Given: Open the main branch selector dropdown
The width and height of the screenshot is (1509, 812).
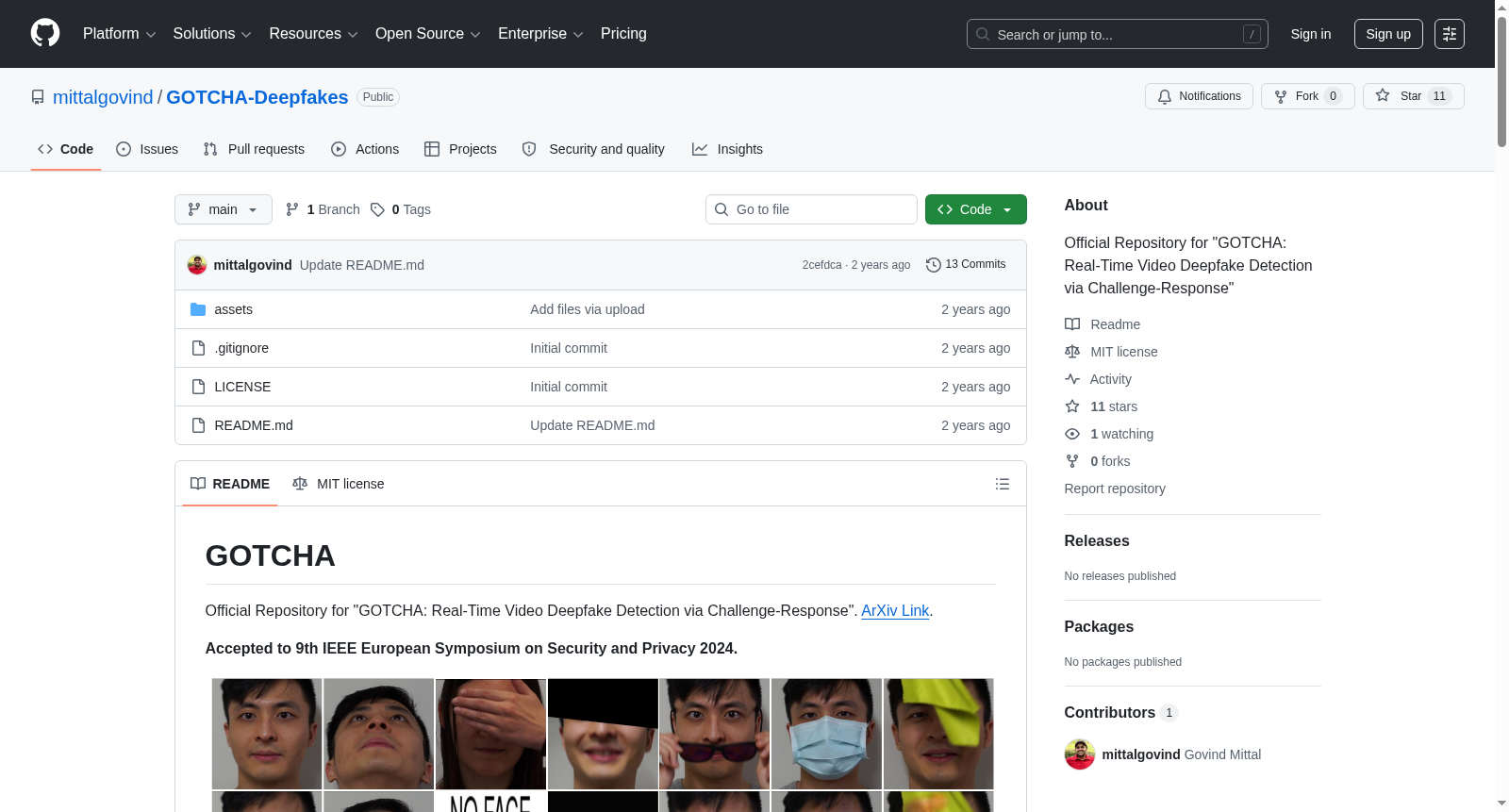Looking at the screenshot, I should 224,209.
